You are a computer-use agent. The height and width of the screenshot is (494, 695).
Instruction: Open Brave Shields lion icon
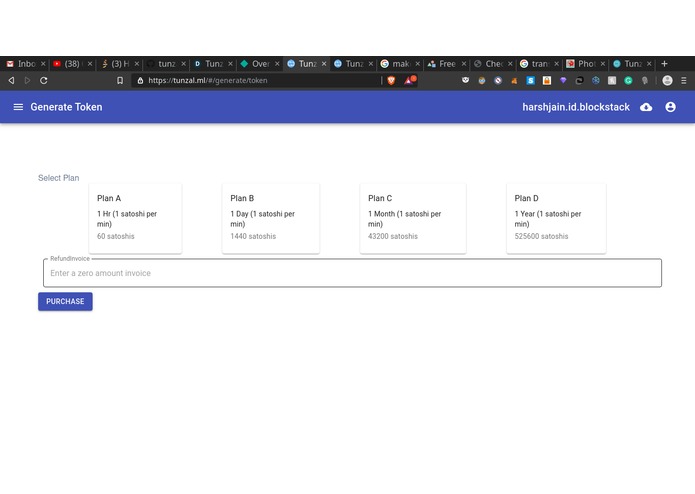391,80
